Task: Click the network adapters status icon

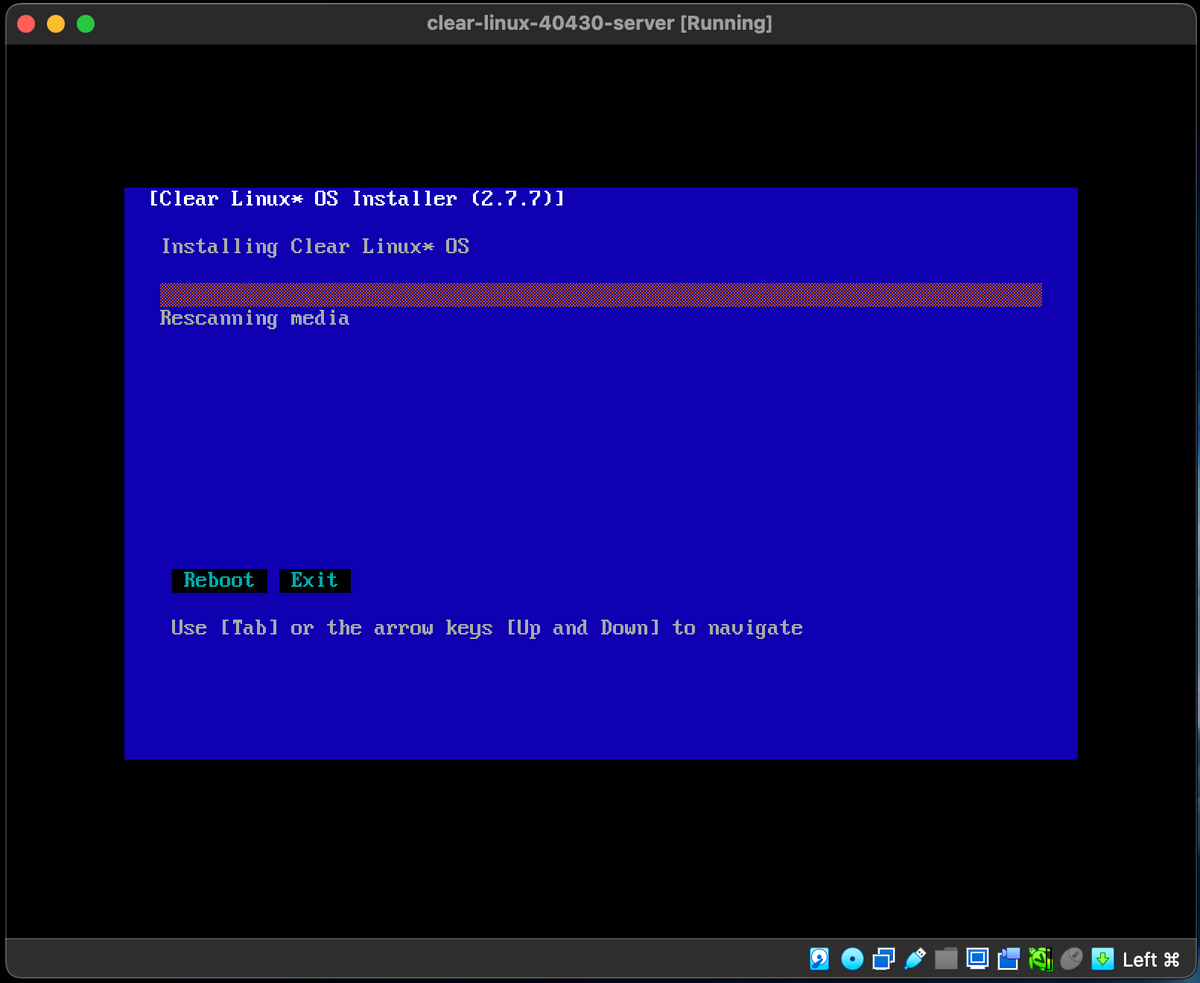Action: pyautogui.click(x=884, y=959)
